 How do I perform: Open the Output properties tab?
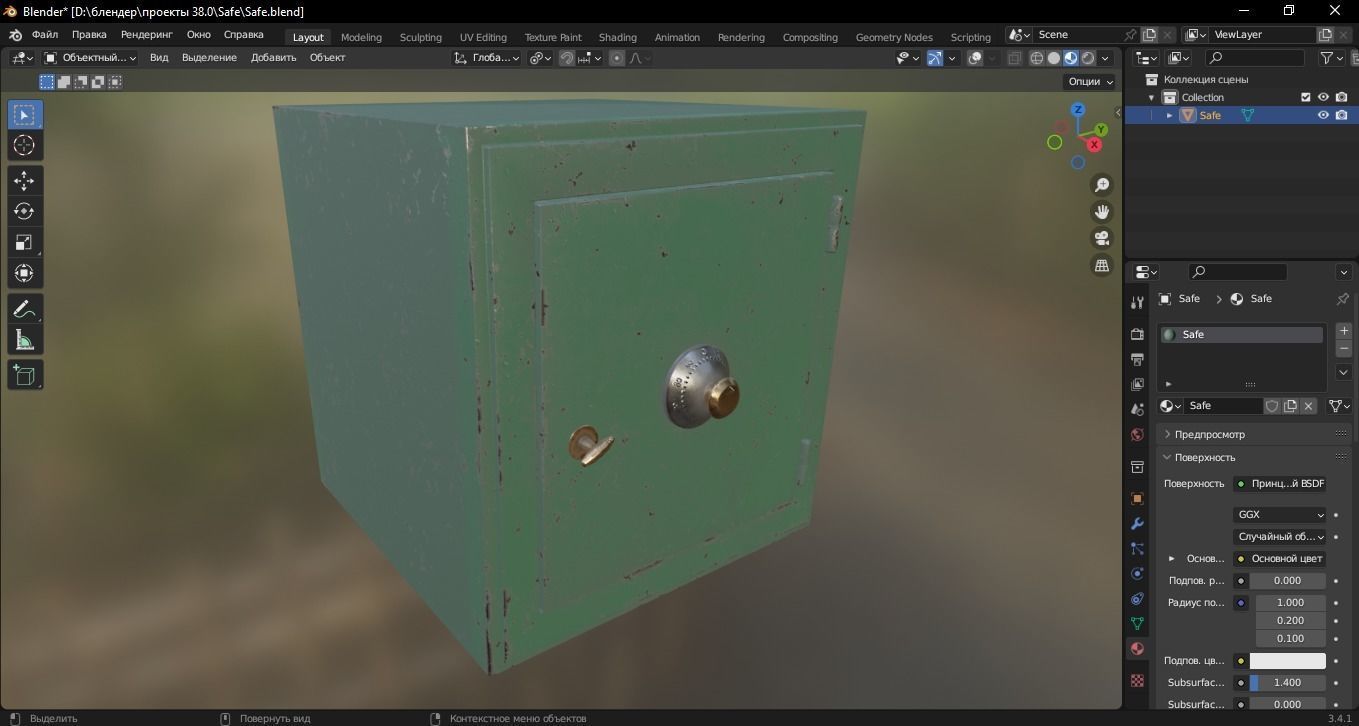[1137, 359]
